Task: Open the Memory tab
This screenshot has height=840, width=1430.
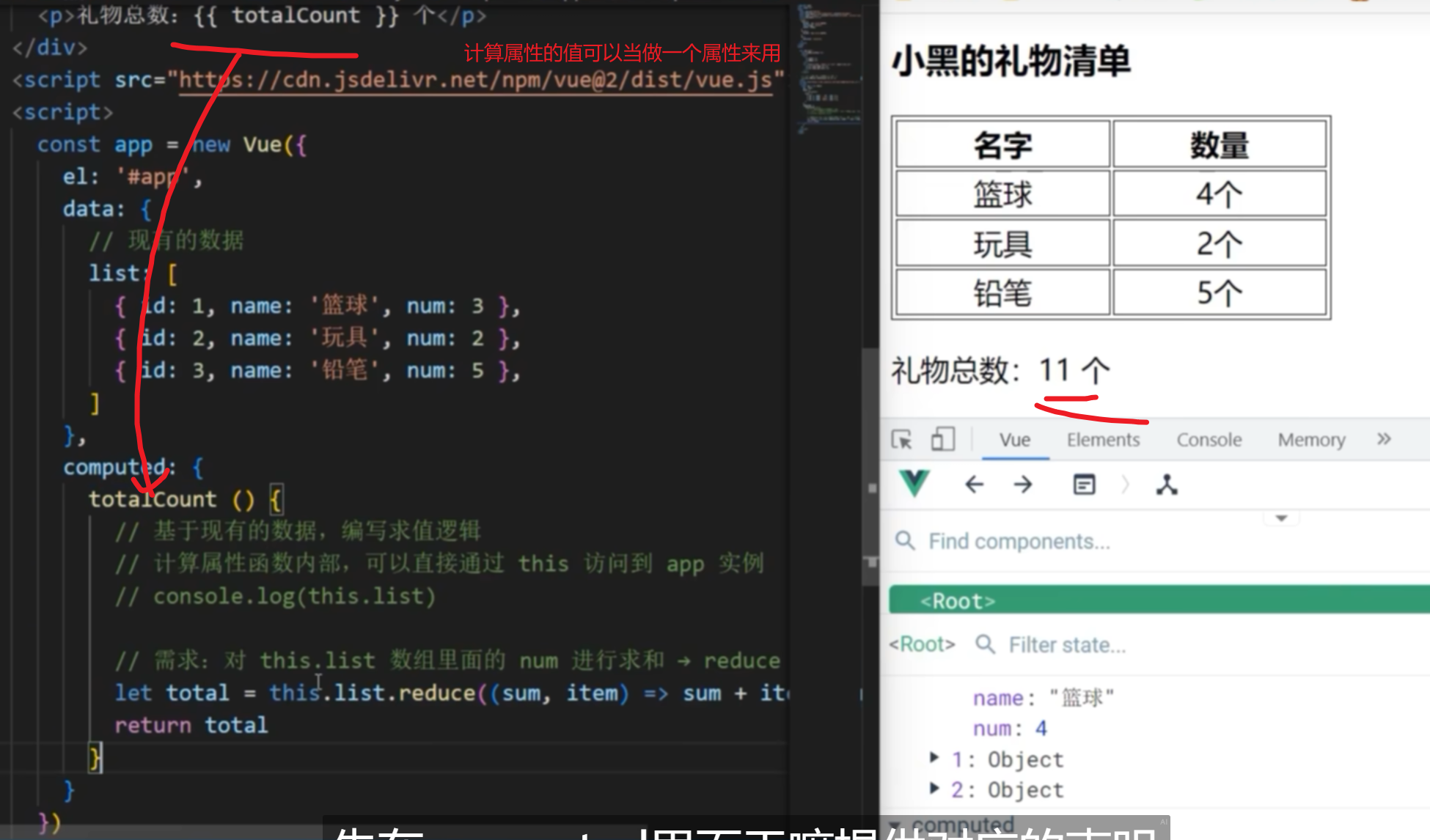Action: 1311,440
